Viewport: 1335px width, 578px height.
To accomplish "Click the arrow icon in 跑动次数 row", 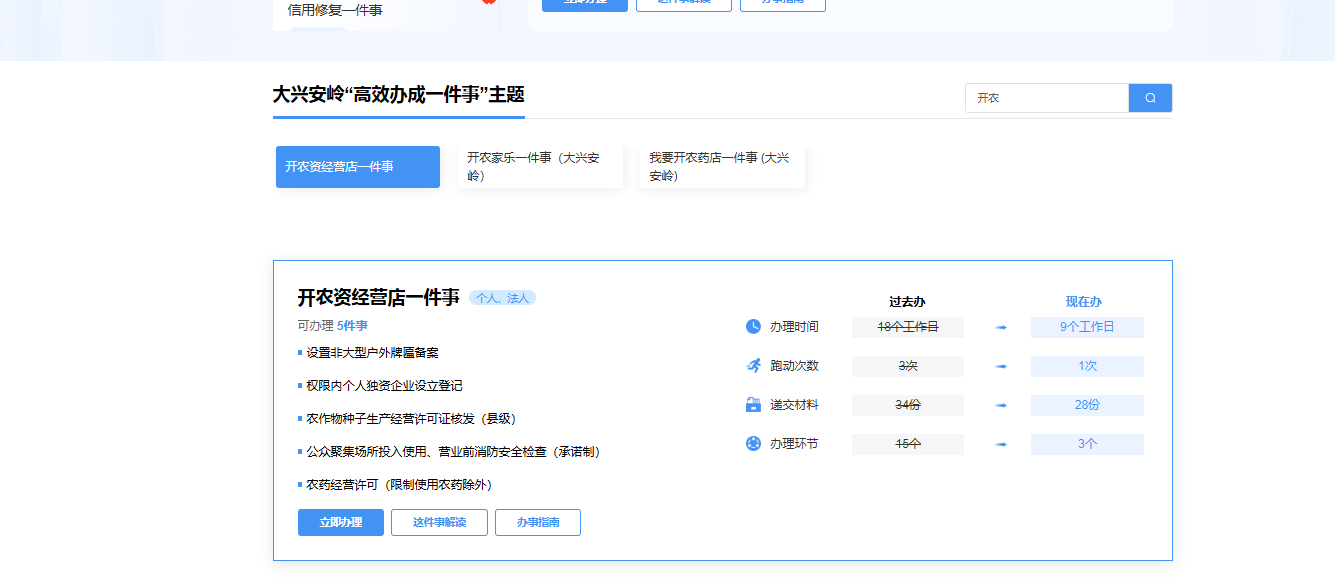I will pyautogui.click(x=1001, y=366).
